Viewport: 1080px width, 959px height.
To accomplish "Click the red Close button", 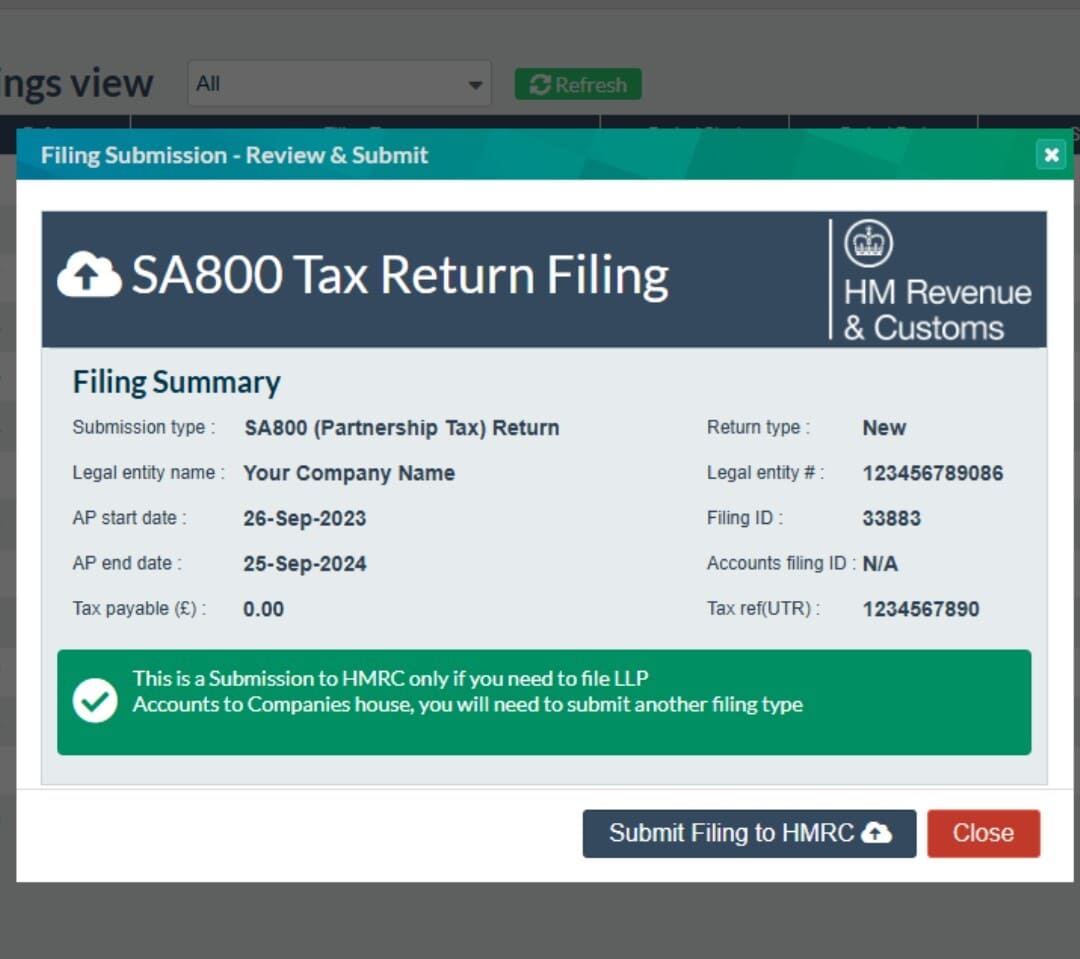I will tap(984, 834).
